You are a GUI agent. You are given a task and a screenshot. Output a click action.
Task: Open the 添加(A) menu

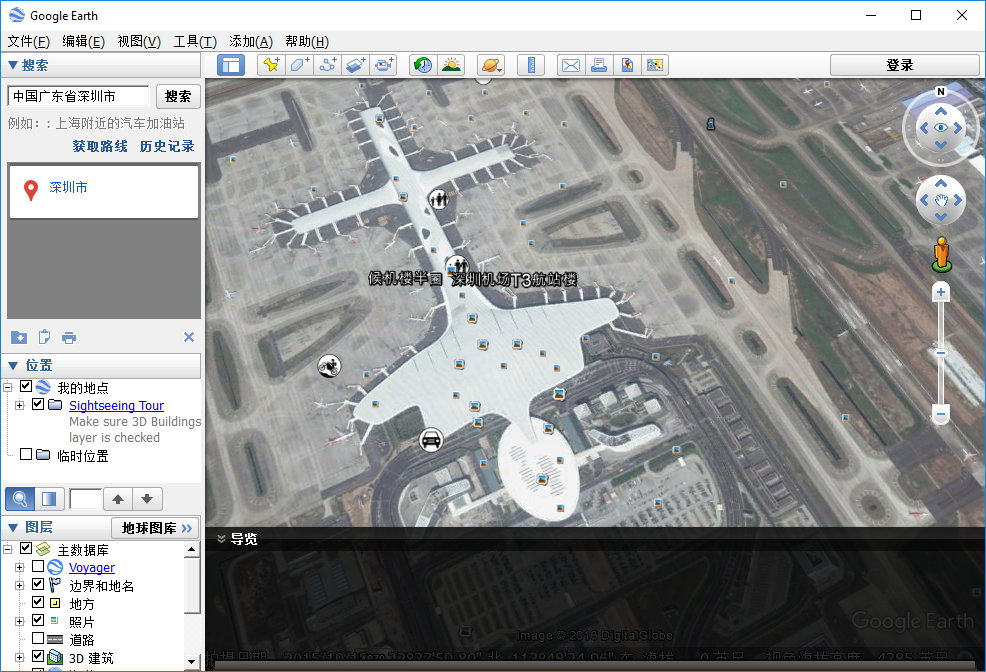(250, 41)
